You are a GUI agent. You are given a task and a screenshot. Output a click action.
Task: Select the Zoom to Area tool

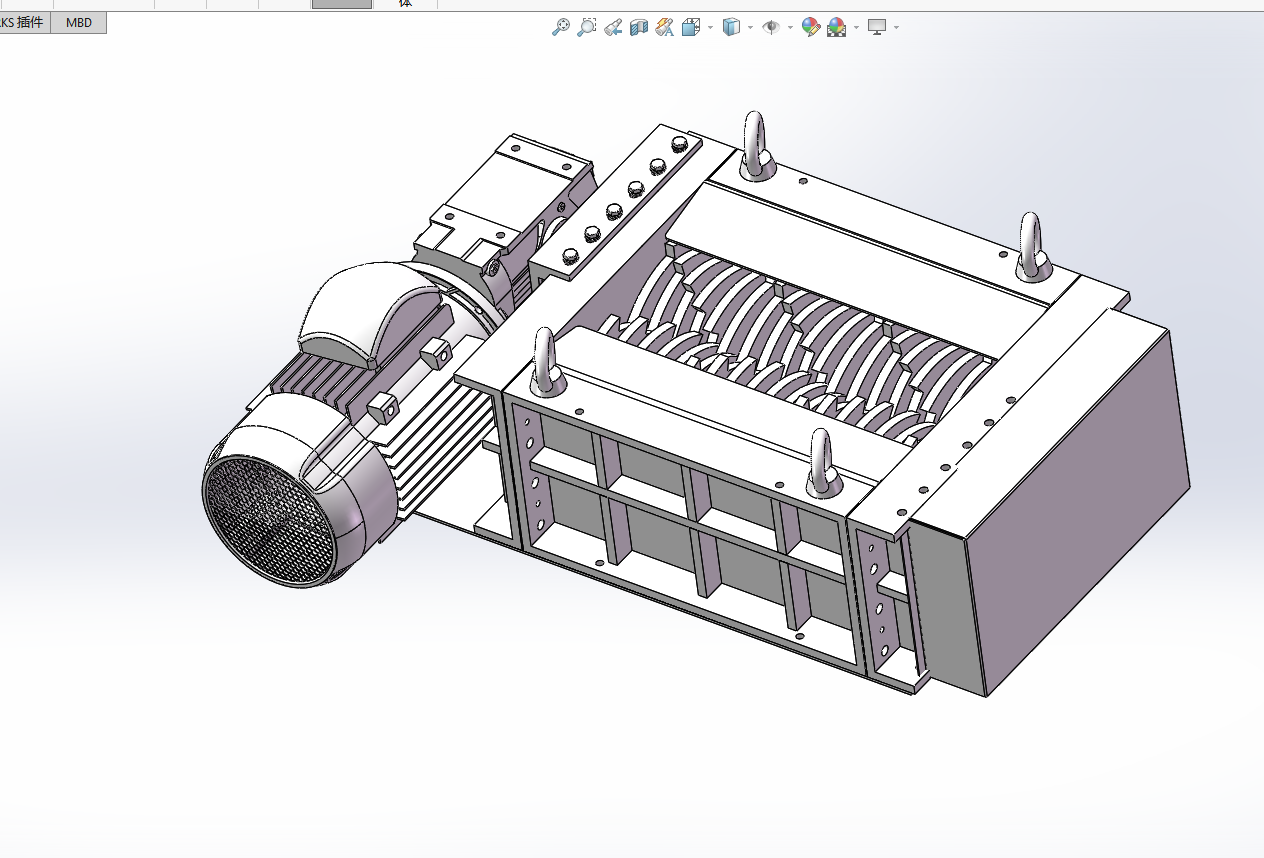587,27
